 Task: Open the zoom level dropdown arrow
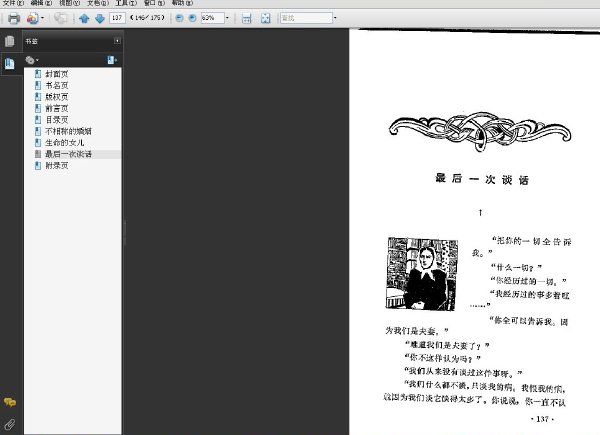[227, 18]
